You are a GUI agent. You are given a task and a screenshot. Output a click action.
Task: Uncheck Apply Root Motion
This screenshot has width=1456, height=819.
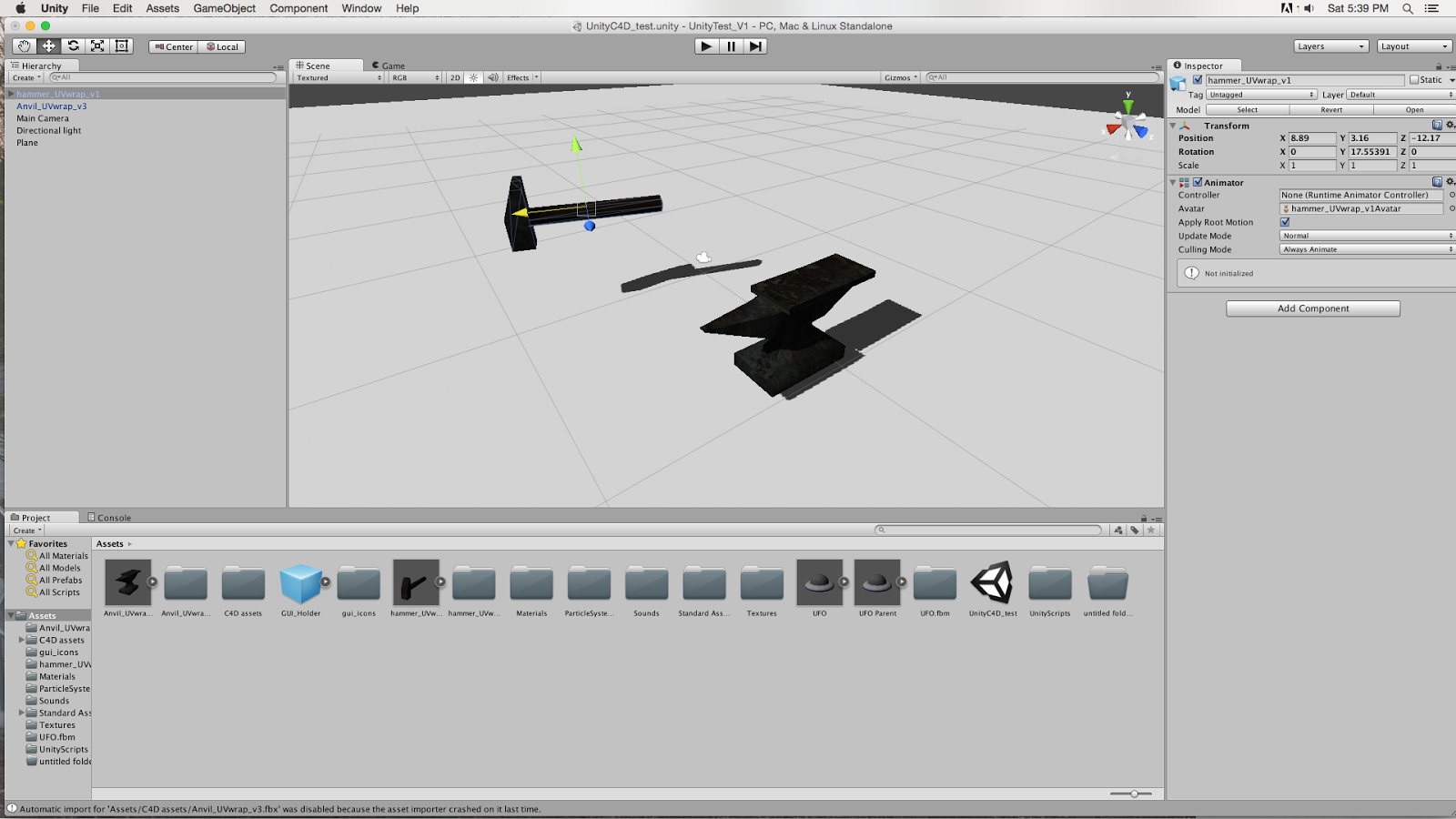(x=1285, y=222)
